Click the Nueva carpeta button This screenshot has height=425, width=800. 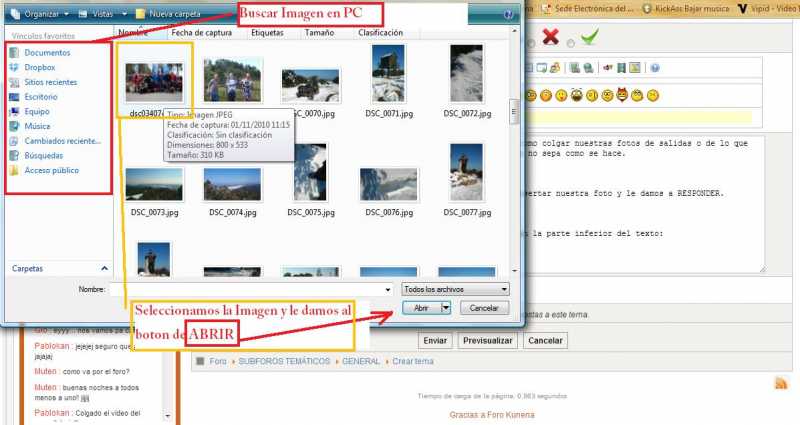pyautogui.click(x=168, y=14)
